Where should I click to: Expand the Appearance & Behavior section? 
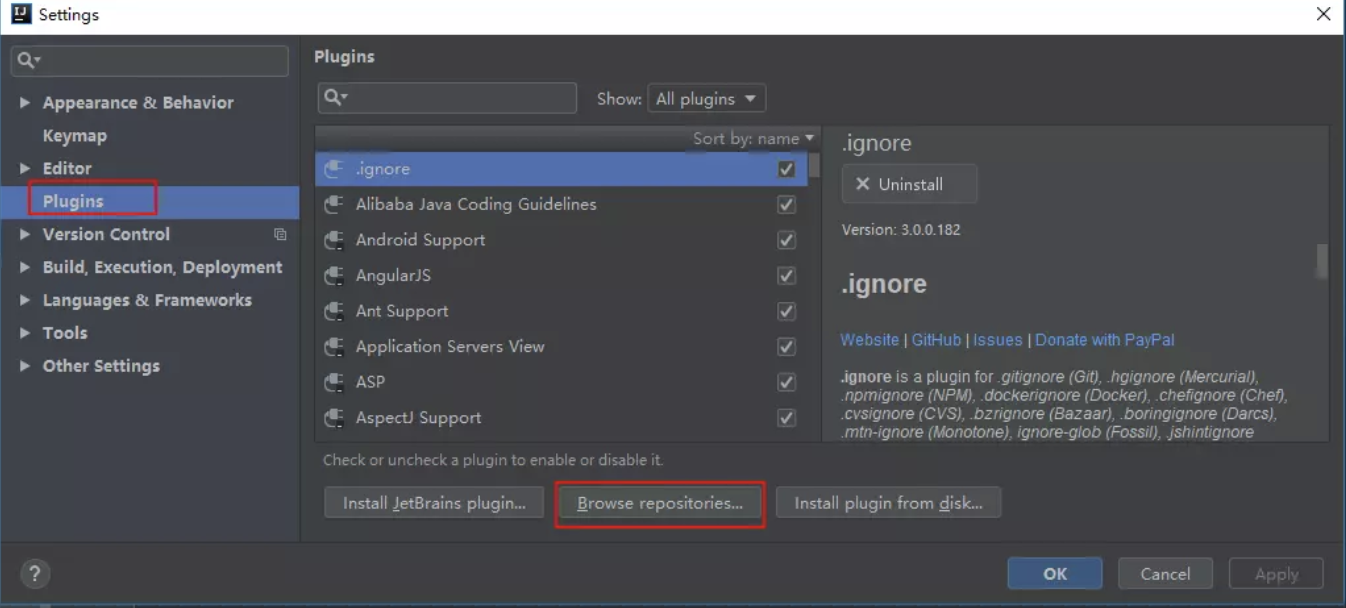[25, 103]
